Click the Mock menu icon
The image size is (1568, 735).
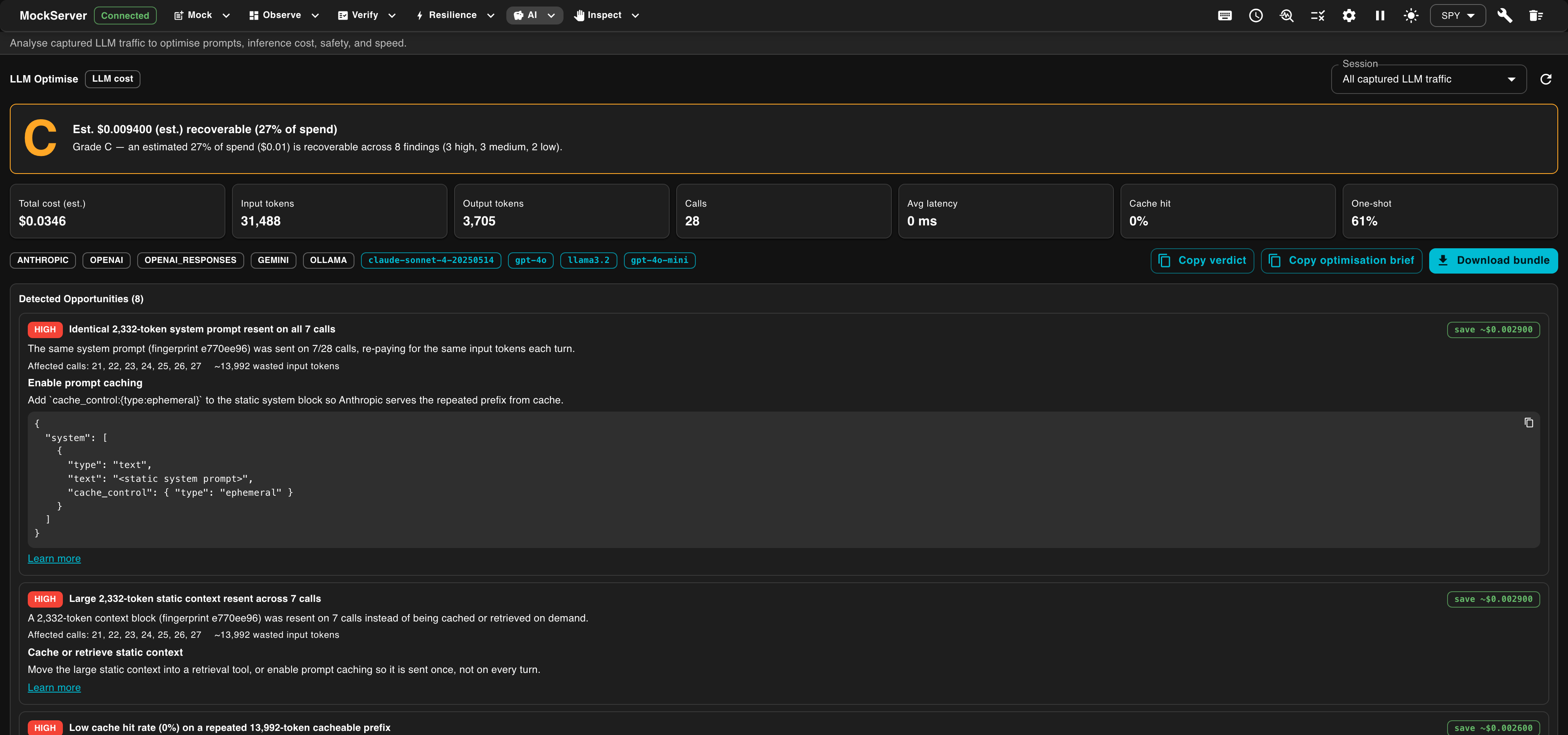tap(178, 16)
